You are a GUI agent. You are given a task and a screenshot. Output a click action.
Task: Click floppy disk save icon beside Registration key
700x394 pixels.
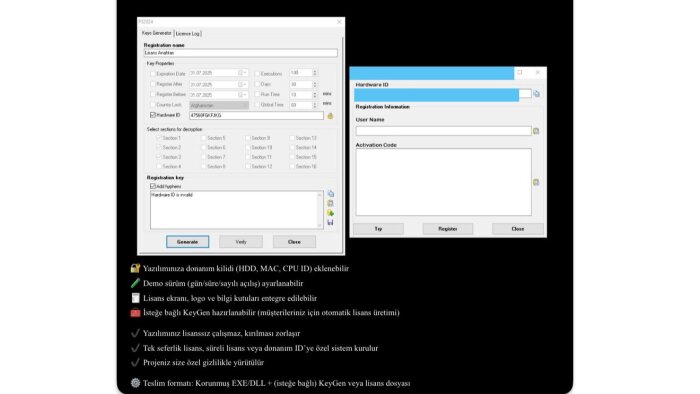[x=330, y=222]
